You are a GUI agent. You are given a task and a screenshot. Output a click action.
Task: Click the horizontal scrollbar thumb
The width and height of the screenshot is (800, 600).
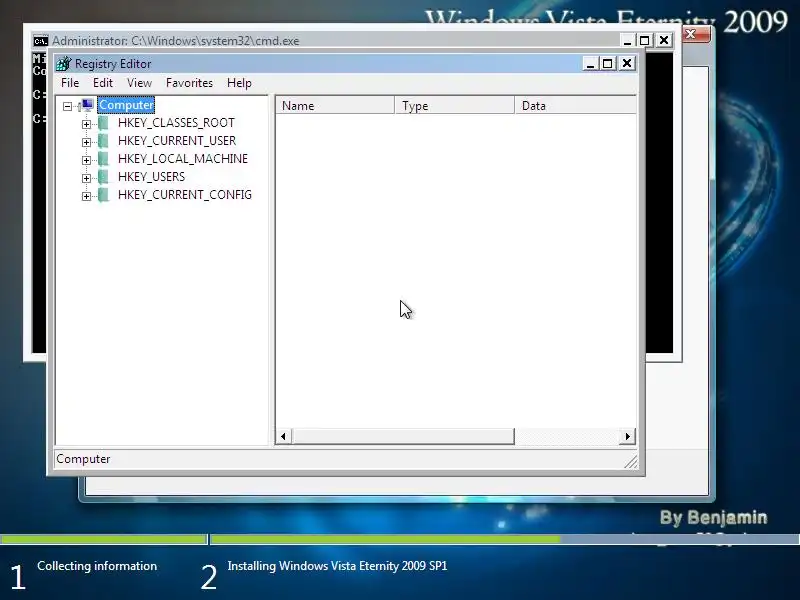[x=403, y=436]
